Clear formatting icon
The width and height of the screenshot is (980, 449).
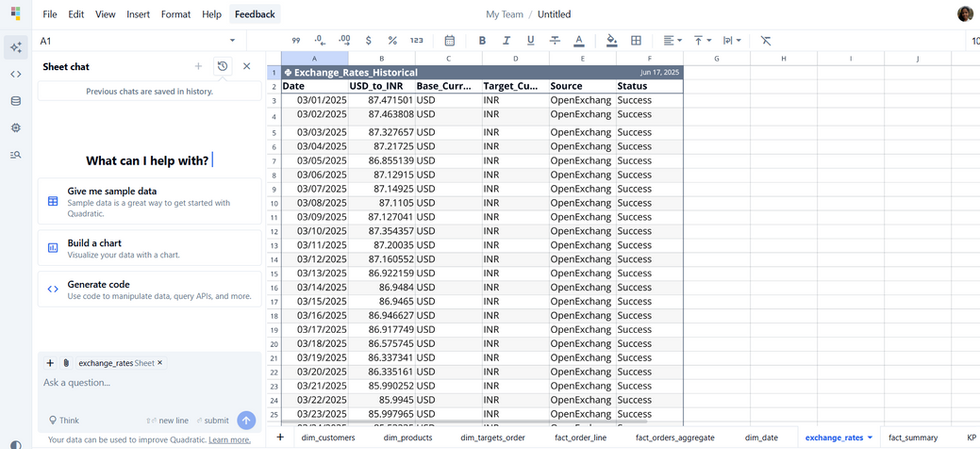[x=766, y=41]
